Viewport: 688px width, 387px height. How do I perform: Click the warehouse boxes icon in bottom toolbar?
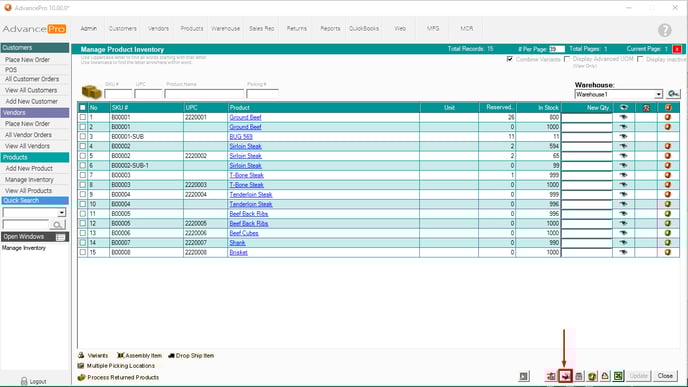click(x=551, y=376)
